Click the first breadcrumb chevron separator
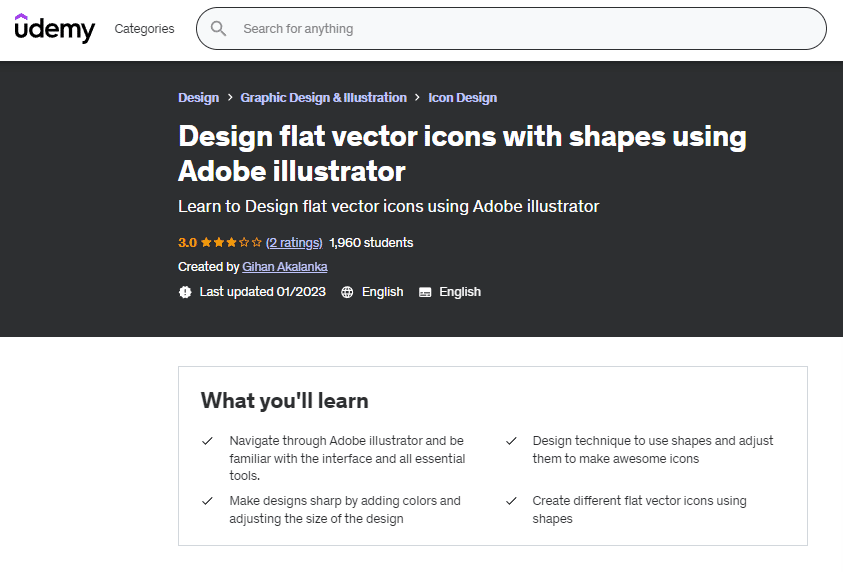The image size is (843, 572). pyautogui.click(x=230, y=98)
